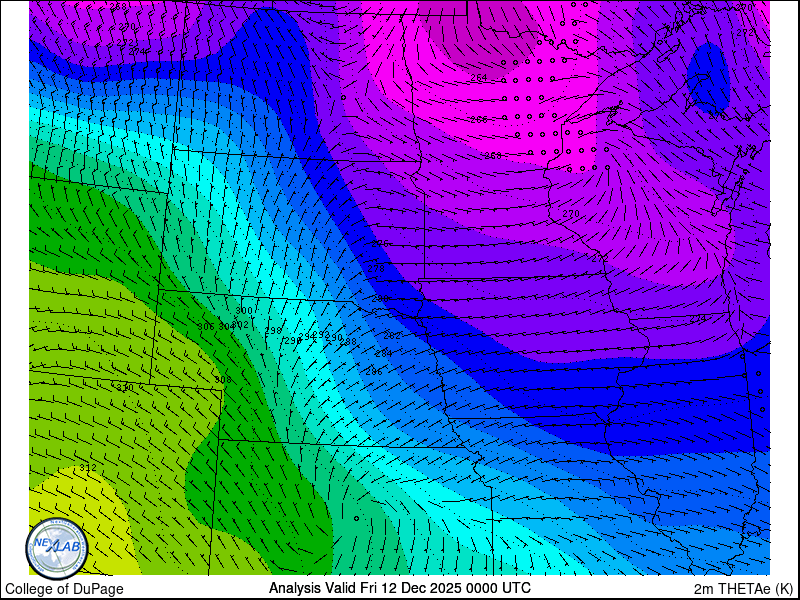Click the 298 contour label
This screenshot has width=800, height=600.
[x=273, y=330]
